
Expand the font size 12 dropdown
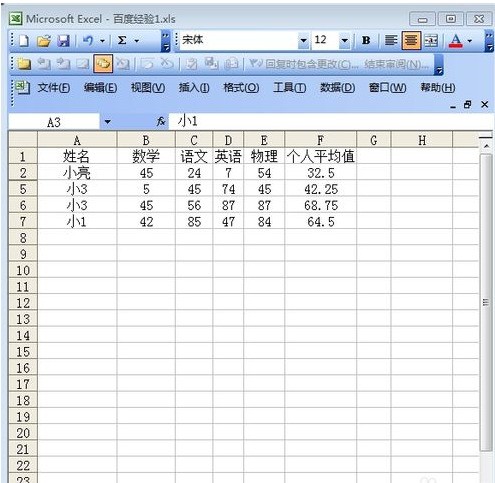345,41
